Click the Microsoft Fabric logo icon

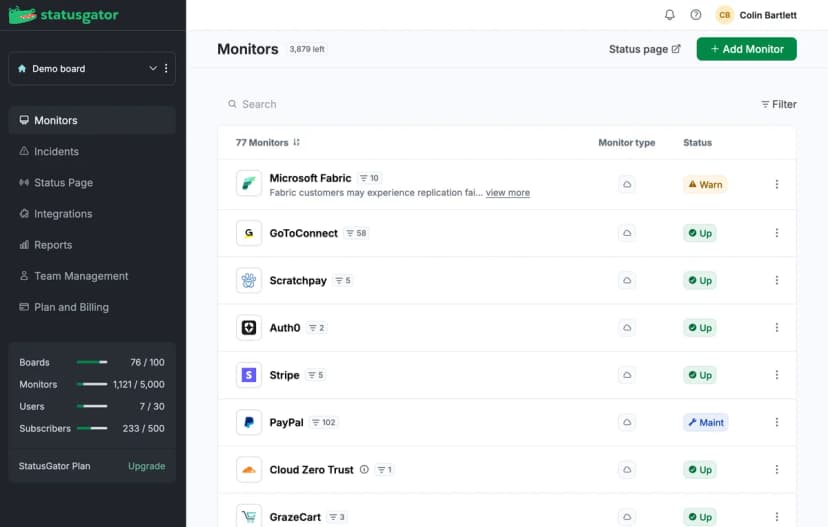(x=249, y=183)
